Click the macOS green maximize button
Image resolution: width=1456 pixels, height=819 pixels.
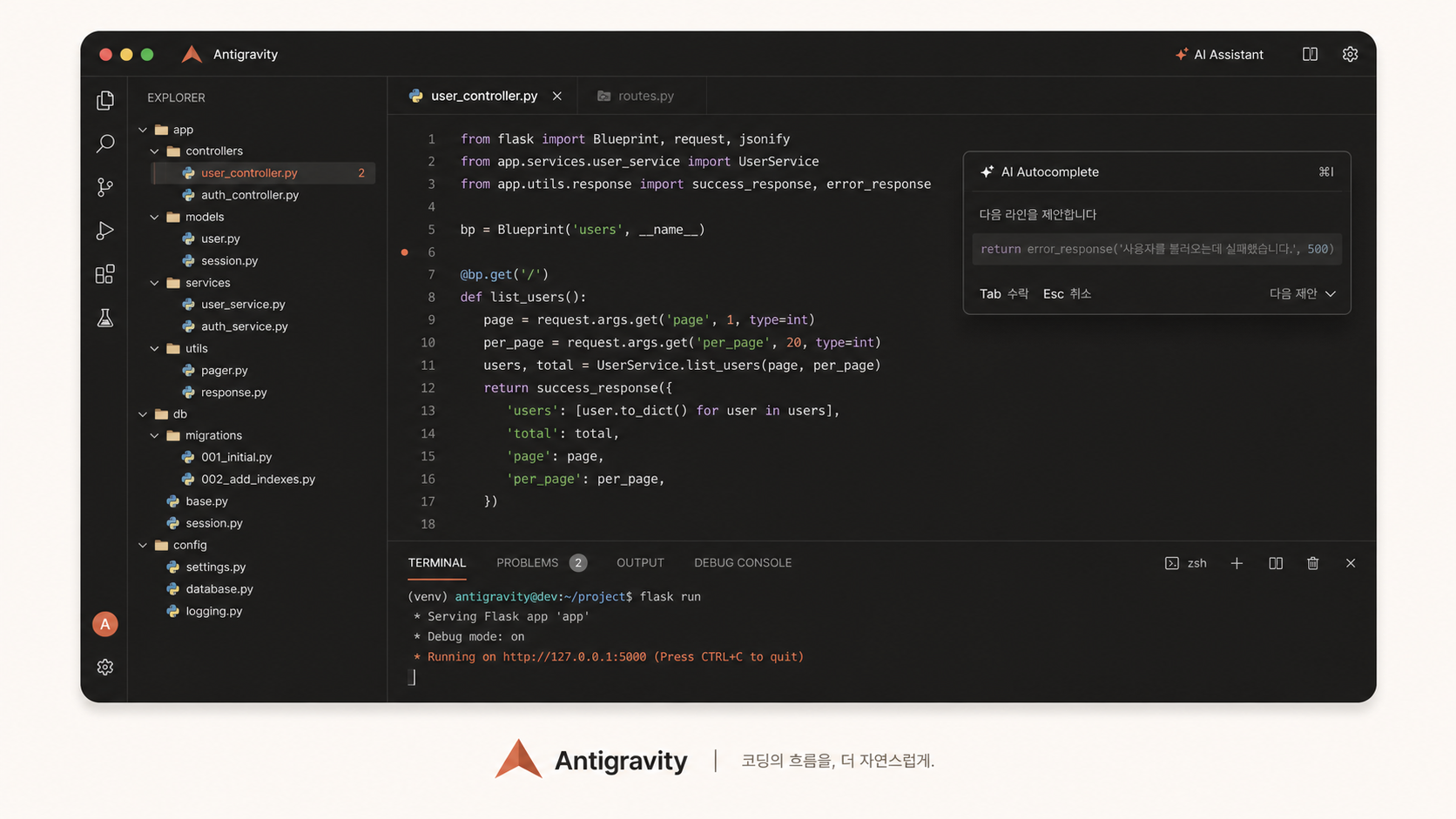[x=147, y=54]
